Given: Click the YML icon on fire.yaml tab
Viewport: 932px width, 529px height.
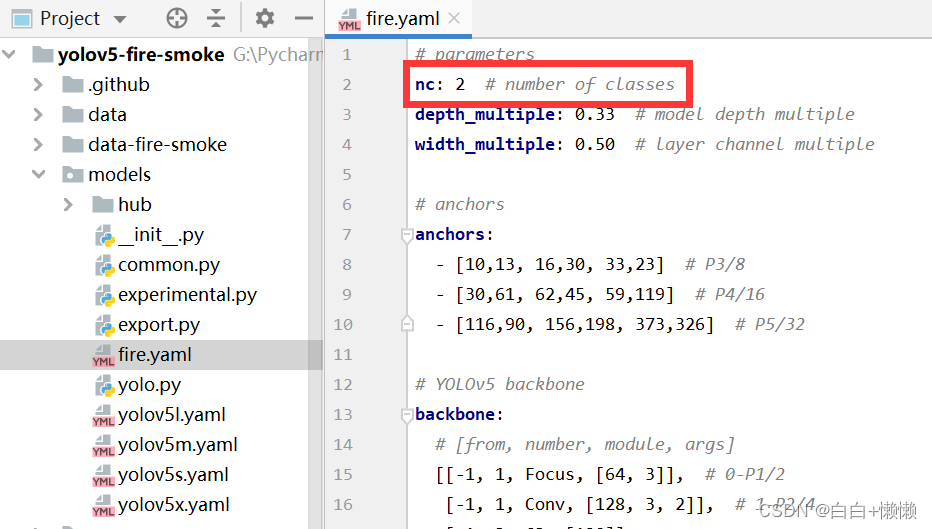Looking at the screenshot, I should (x=350, y=20).
